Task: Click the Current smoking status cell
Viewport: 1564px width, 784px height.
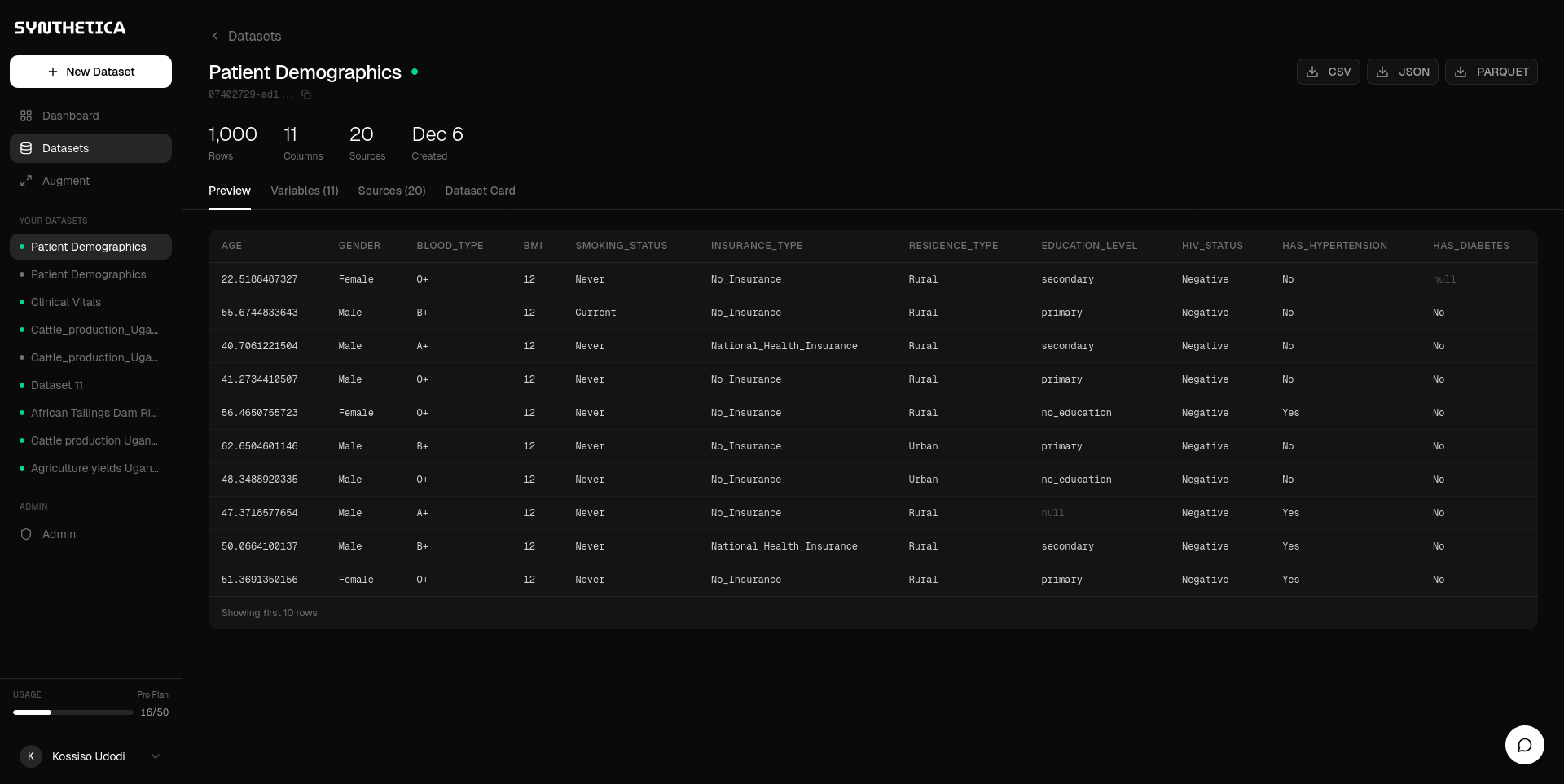Action: point(595,313)
